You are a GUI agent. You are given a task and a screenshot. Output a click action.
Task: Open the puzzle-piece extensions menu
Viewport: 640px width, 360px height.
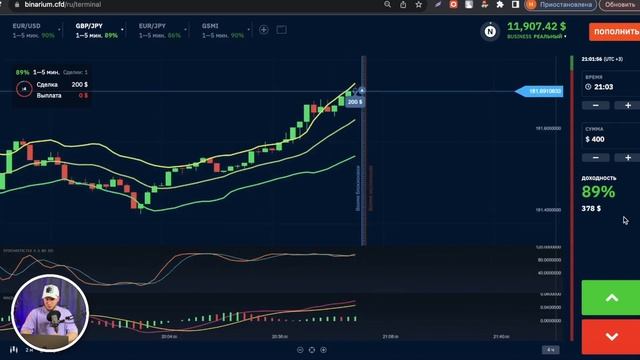tap(500, 4)
